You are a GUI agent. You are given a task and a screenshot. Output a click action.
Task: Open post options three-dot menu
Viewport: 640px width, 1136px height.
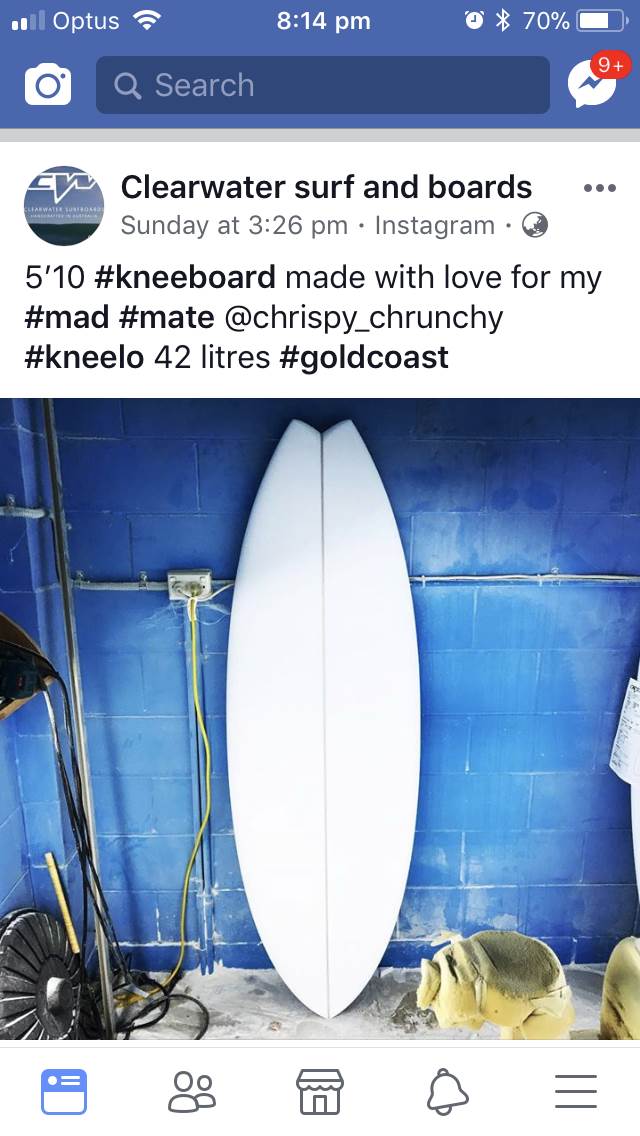(599, 188)
